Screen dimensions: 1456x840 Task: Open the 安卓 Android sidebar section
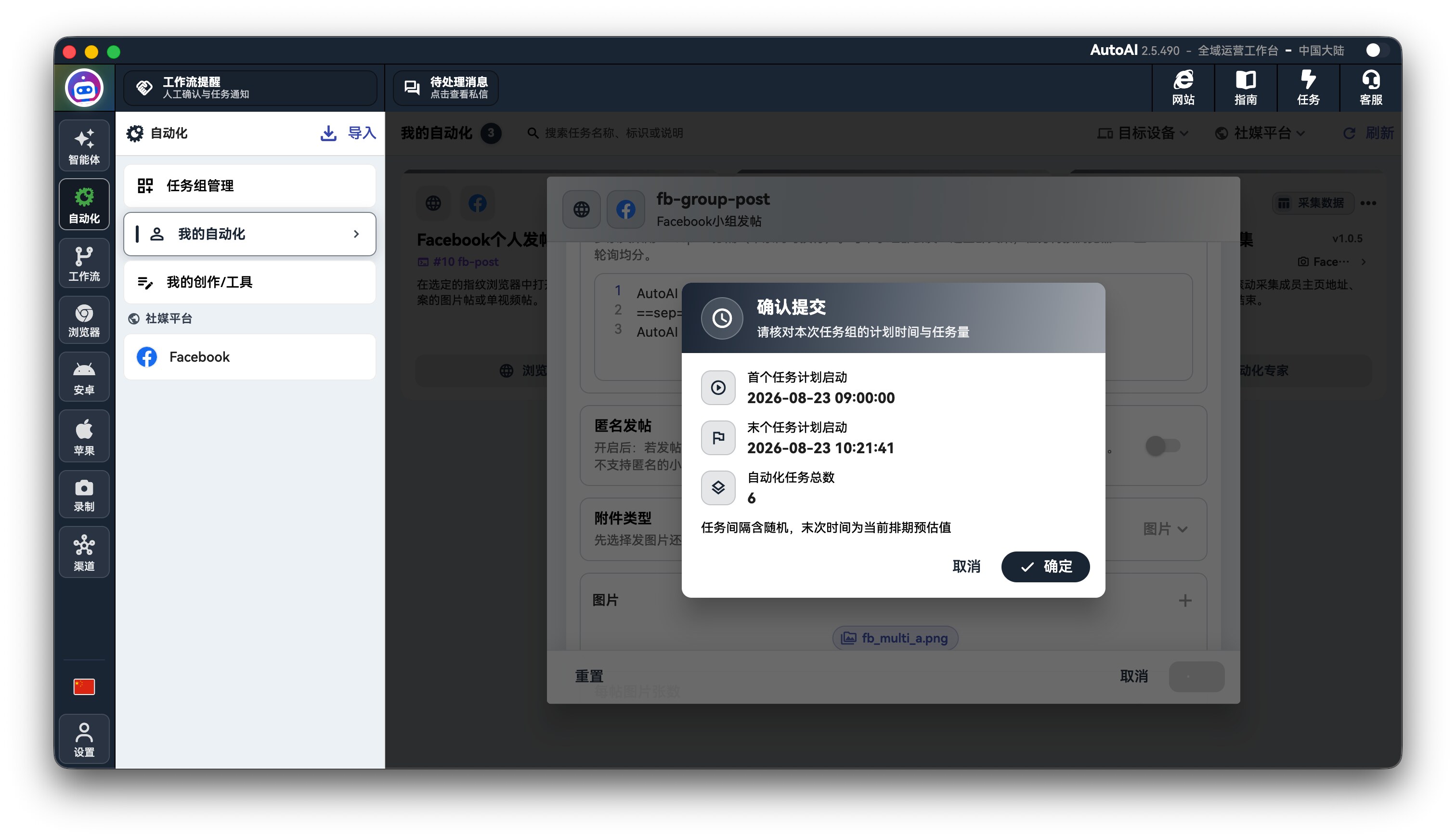[x=84, y=377]
